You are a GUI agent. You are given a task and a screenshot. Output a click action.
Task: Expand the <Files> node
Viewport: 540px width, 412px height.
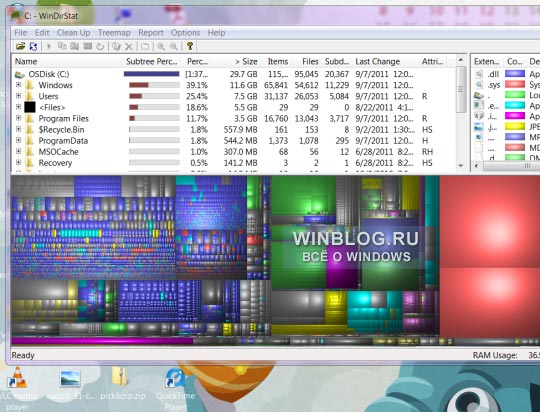(19, 107)
